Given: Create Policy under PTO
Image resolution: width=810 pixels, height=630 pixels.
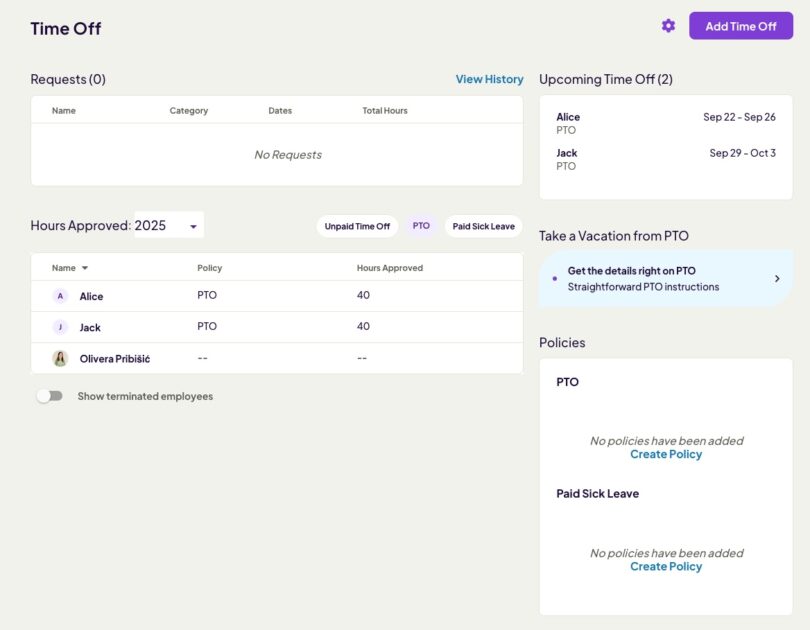Looking at the screenshot, I should [x=666, y=454].
